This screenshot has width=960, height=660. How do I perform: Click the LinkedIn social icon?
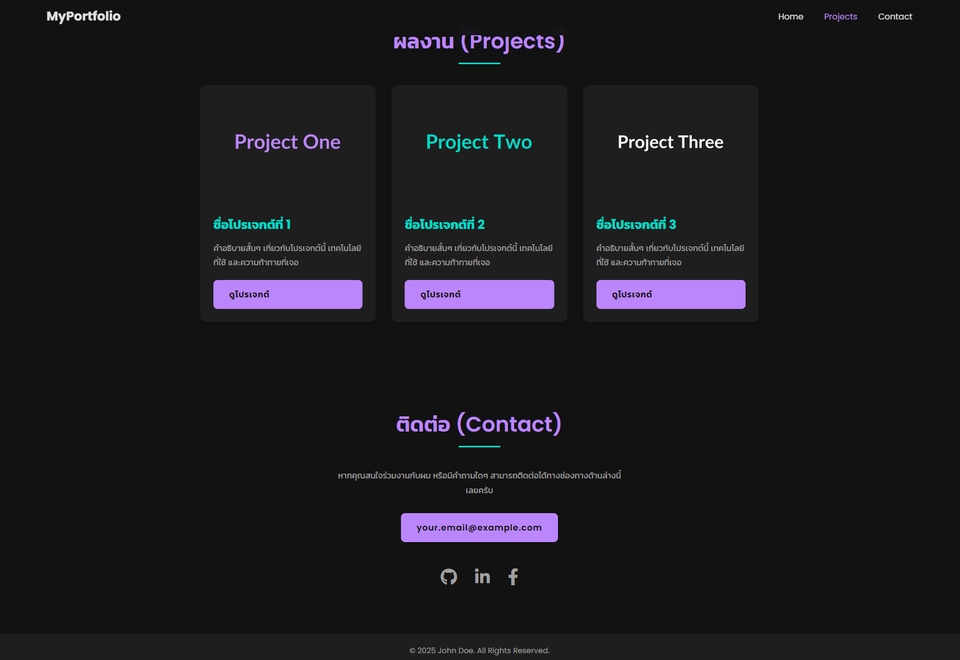pos(482,576)
